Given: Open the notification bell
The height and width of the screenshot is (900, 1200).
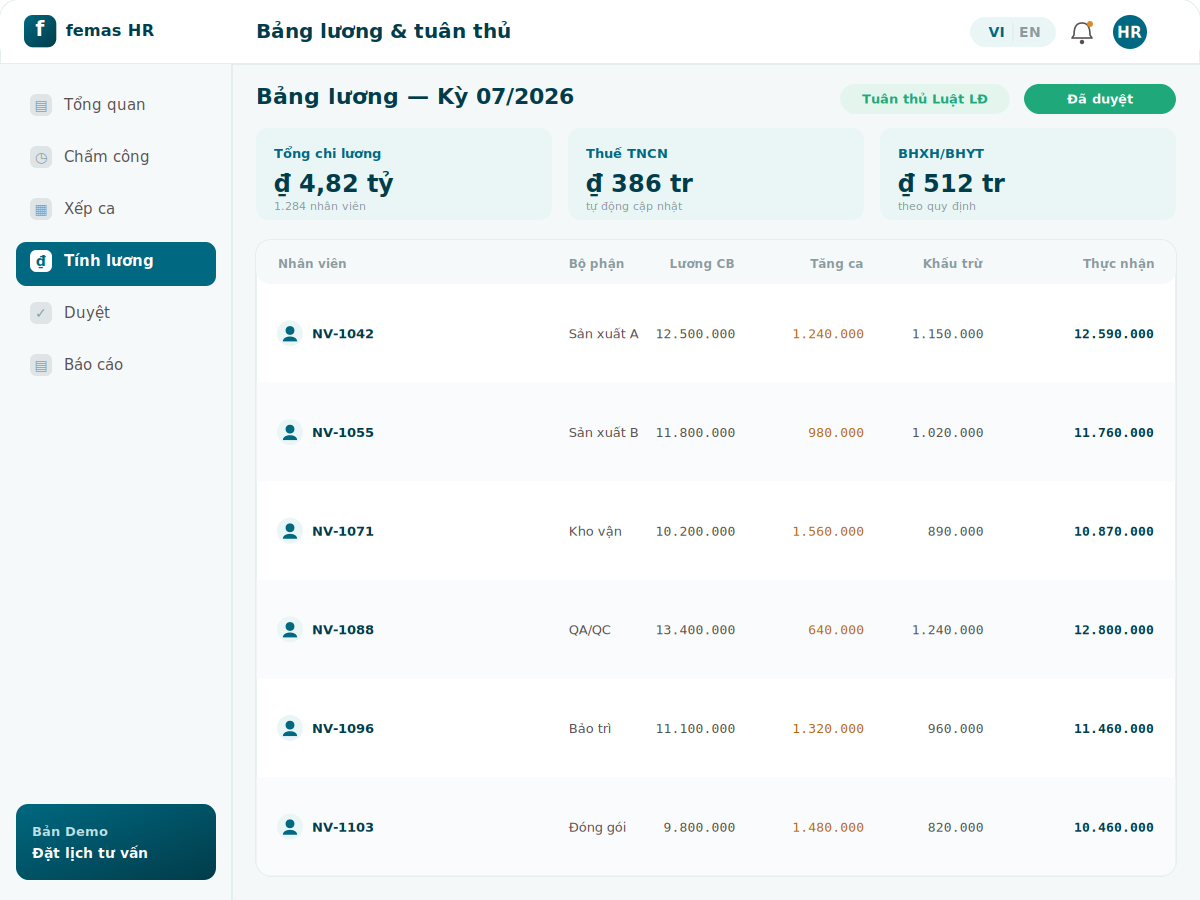Looking at the screenshot, I should click(1082, 32).
